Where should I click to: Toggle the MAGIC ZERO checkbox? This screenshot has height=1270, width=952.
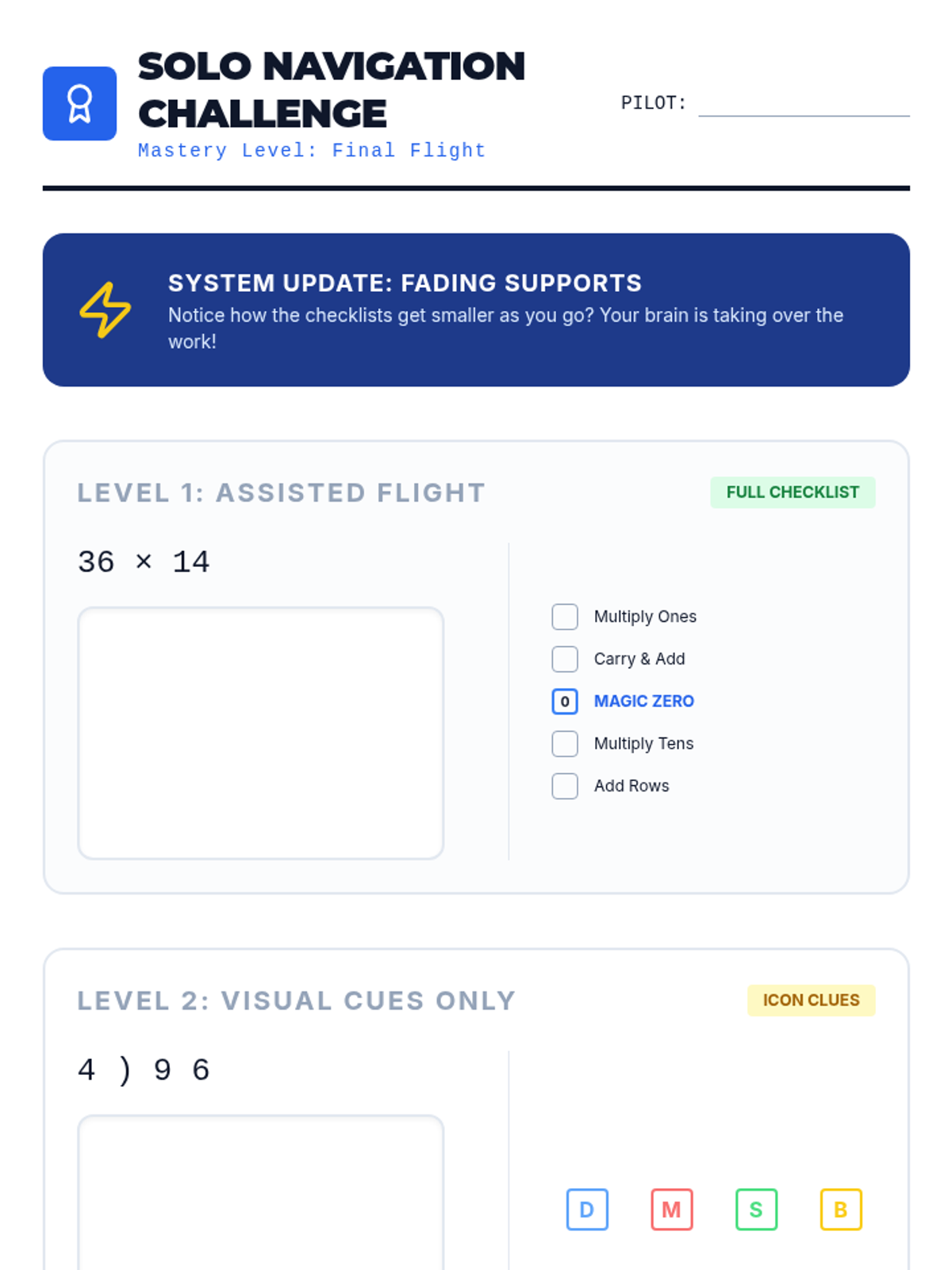[x=565, y=701]
